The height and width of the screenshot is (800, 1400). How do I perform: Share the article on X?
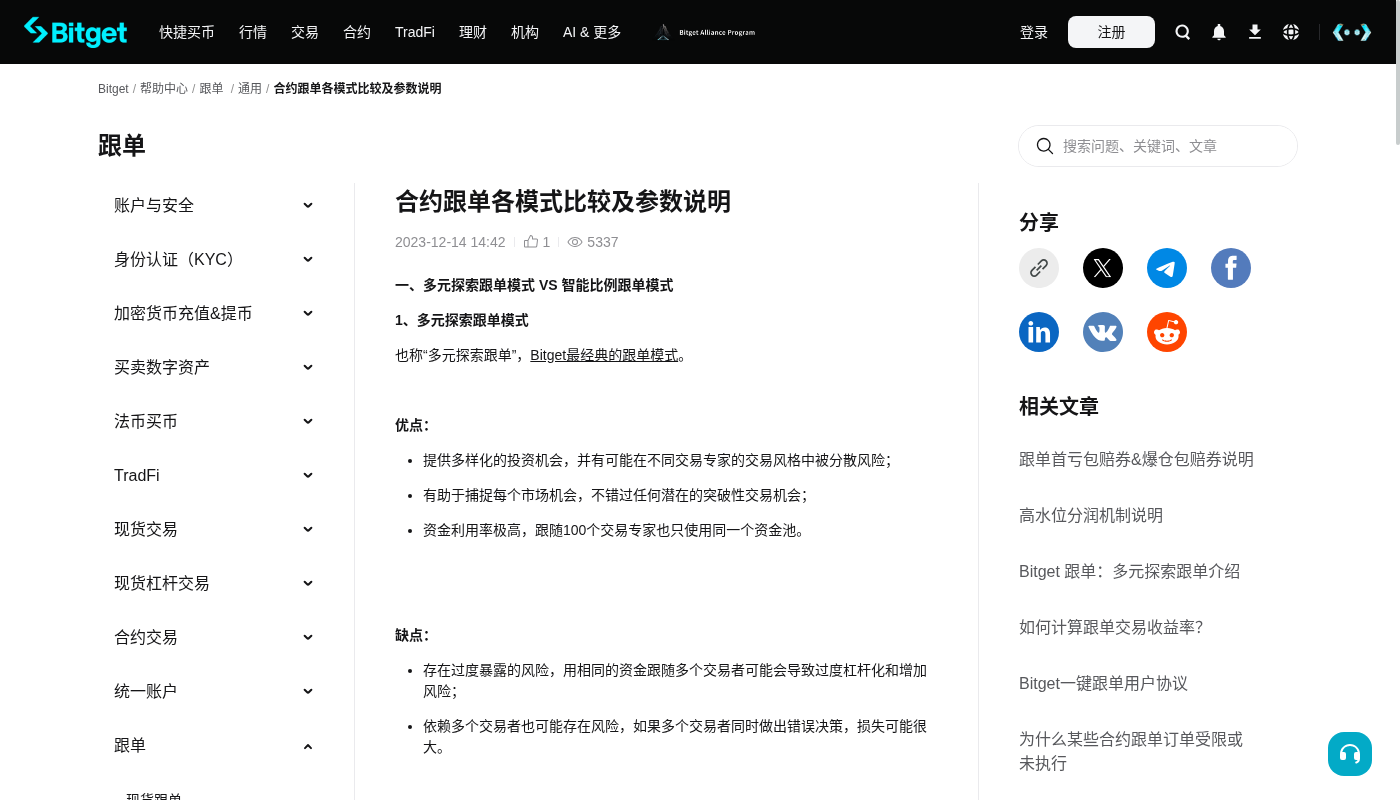tap(1103, 268)
